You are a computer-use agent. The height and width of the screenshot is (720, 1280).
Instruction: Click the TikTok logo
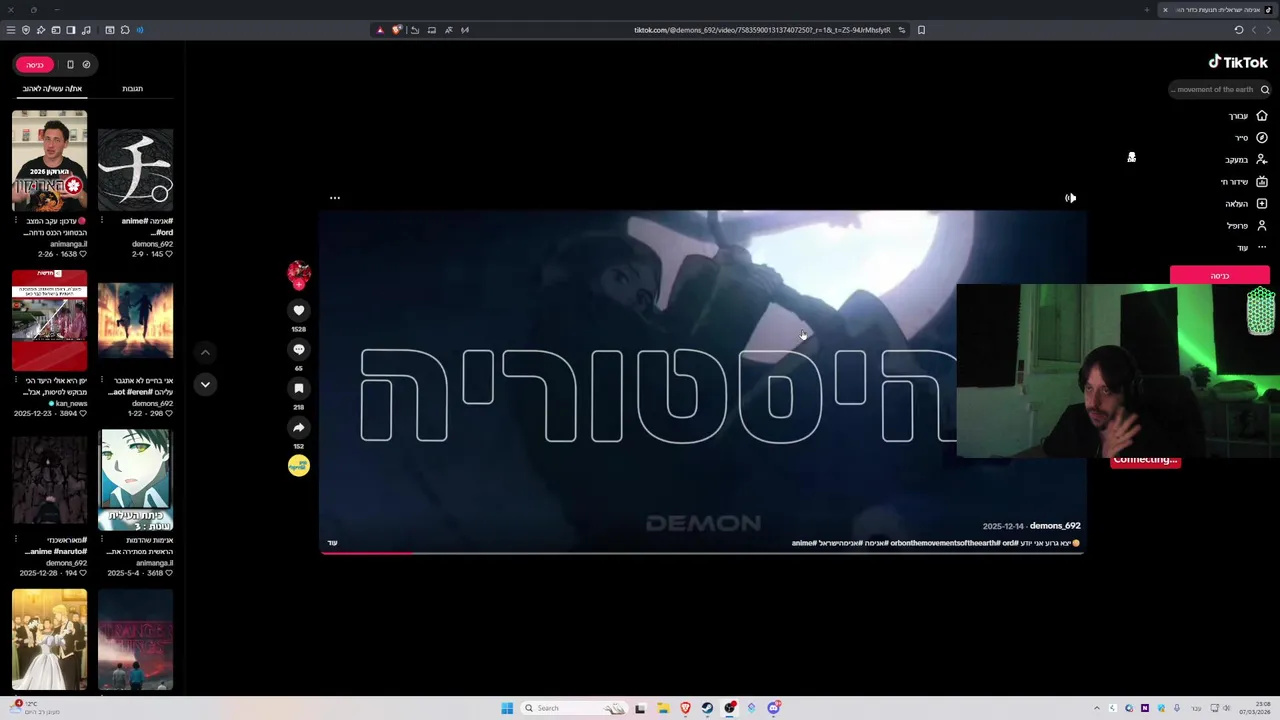1238,62
